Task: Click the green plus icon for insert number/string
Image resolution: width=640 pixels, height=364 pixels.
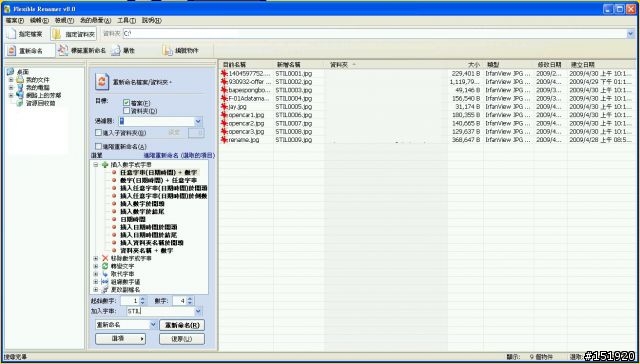Action: (105, 165)
